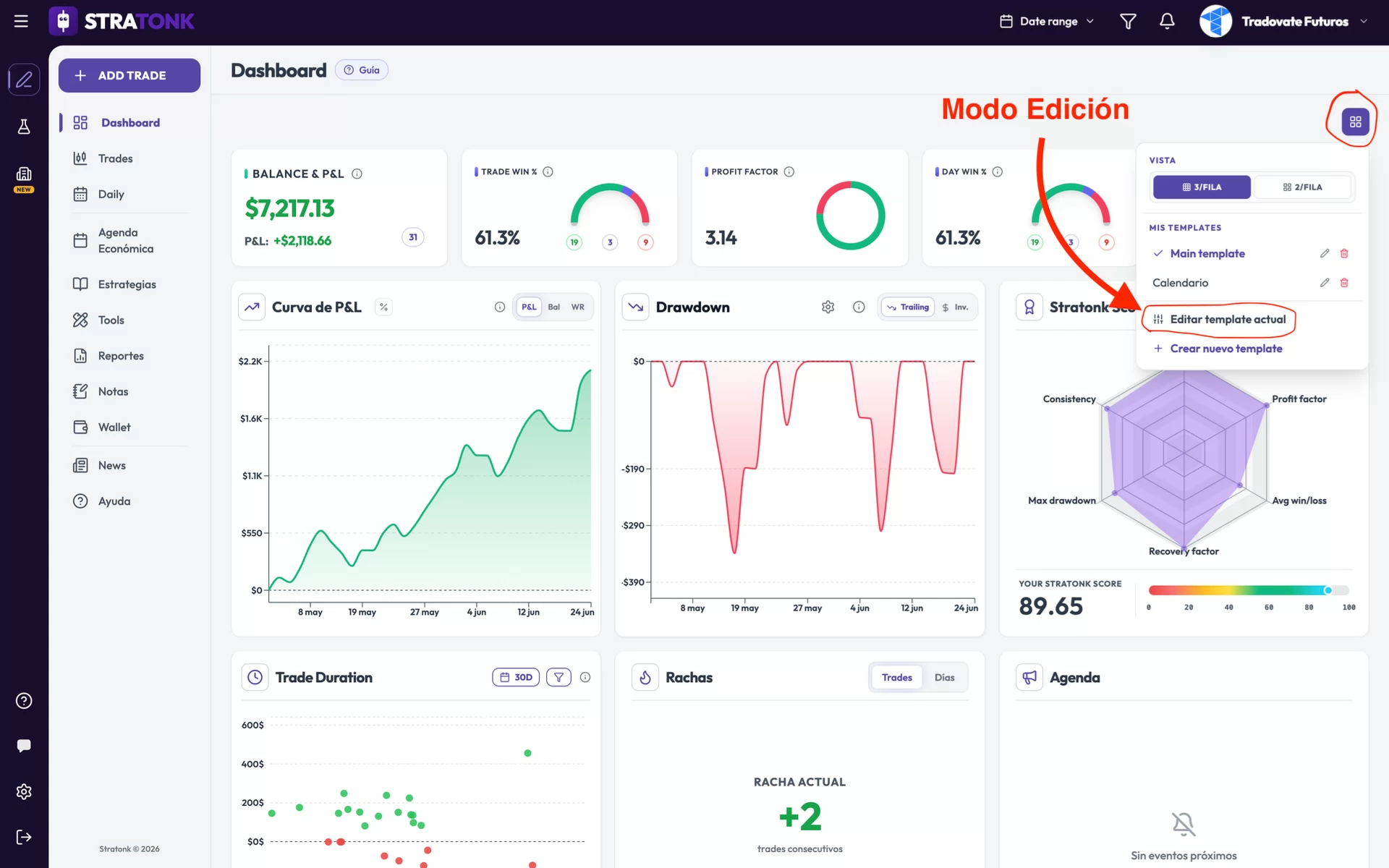Delete the Calendario template with trash icon
1389x868 pixels.
(x=1344, y=283)
